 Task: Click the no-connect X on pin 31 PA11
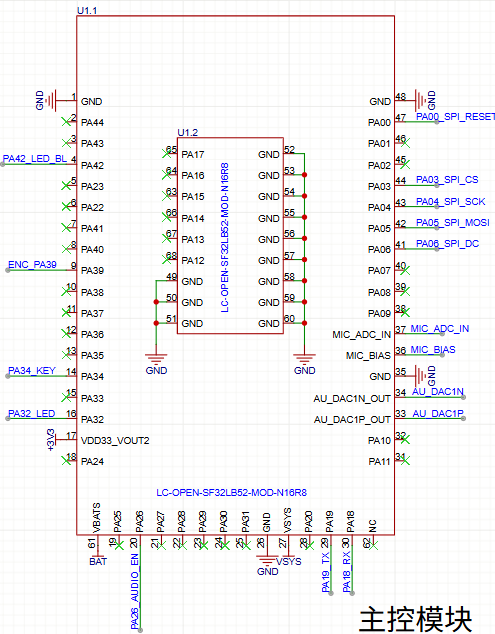[405, 460]
